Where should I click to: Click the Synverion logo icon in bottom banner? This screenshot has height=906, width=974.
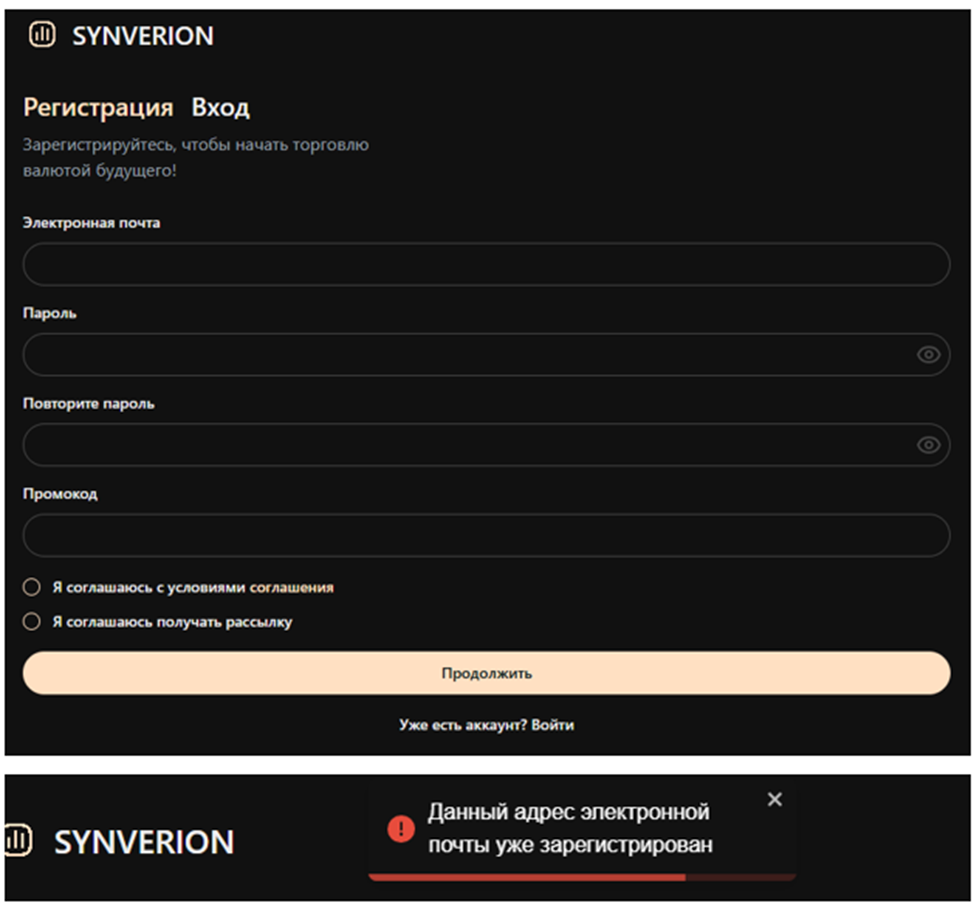pos(17,840)
